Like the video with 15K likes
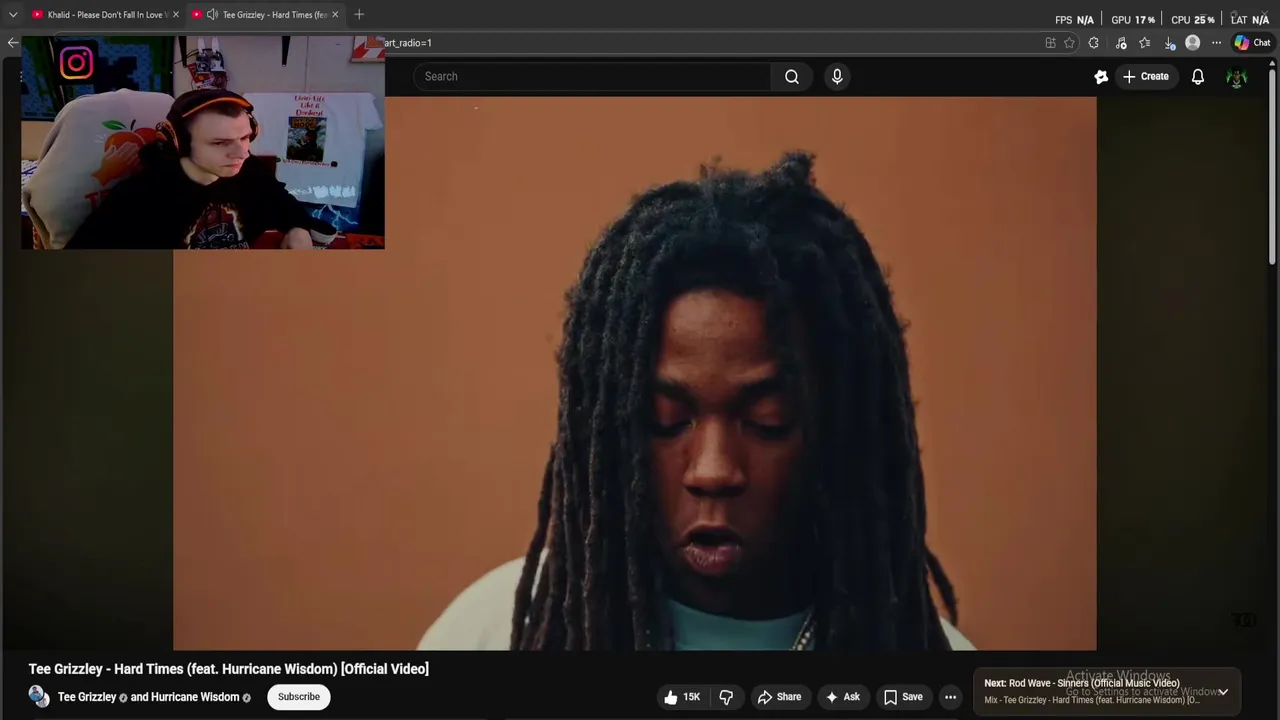The image size is (1280, 720). 682,697
